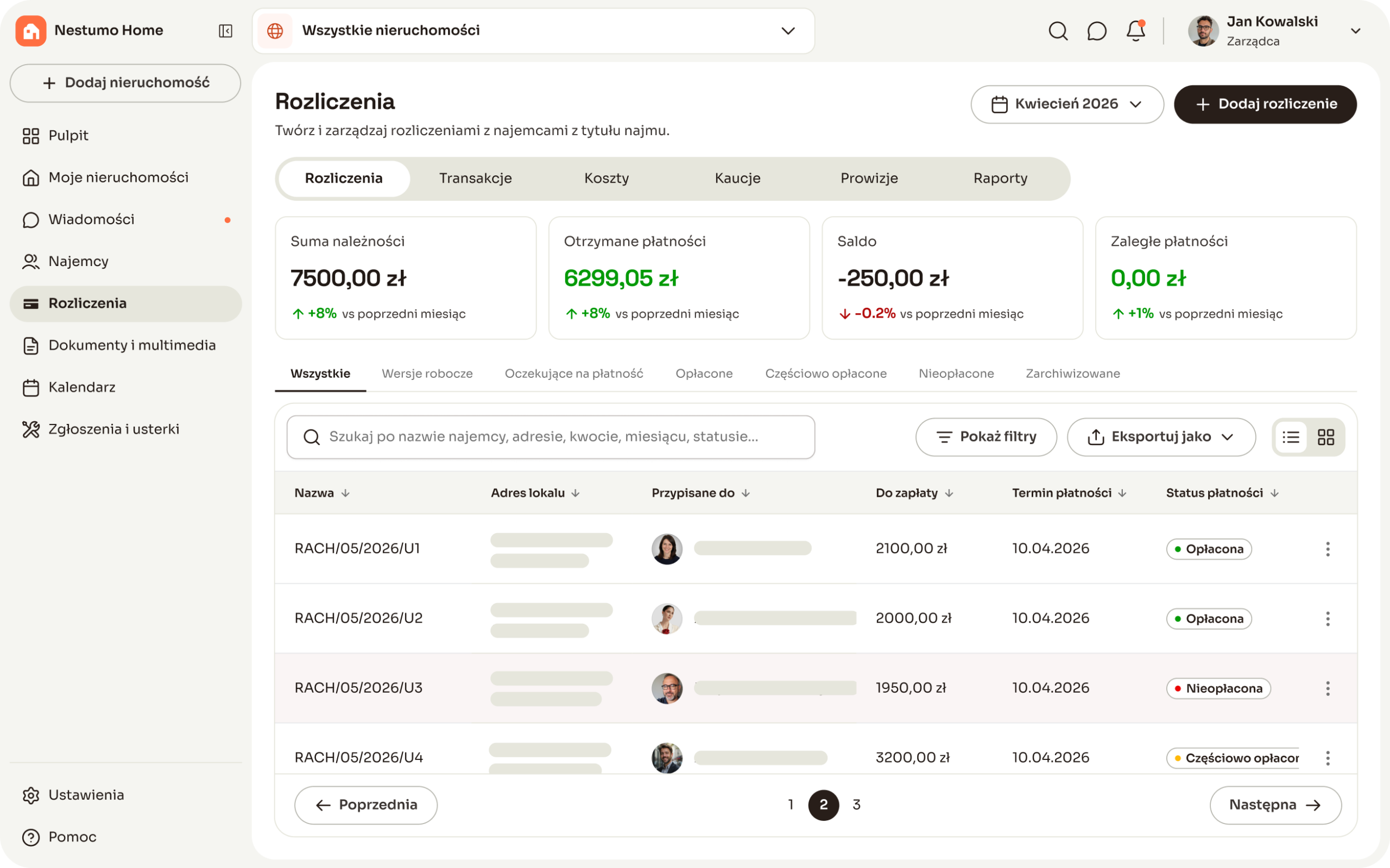Image resolution: width=1390 pixels, height=868 pixels.
Task: Open actions menu for RACH/05/2026/U3
Action: pos(1328,688)
